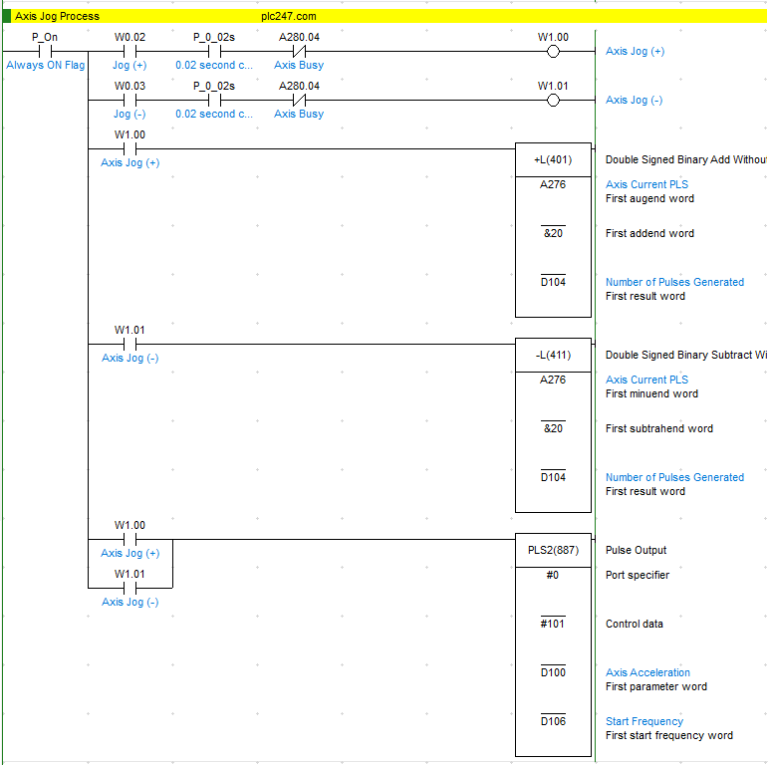Click the D100 Axis Acceleration operand

[553, 673]
